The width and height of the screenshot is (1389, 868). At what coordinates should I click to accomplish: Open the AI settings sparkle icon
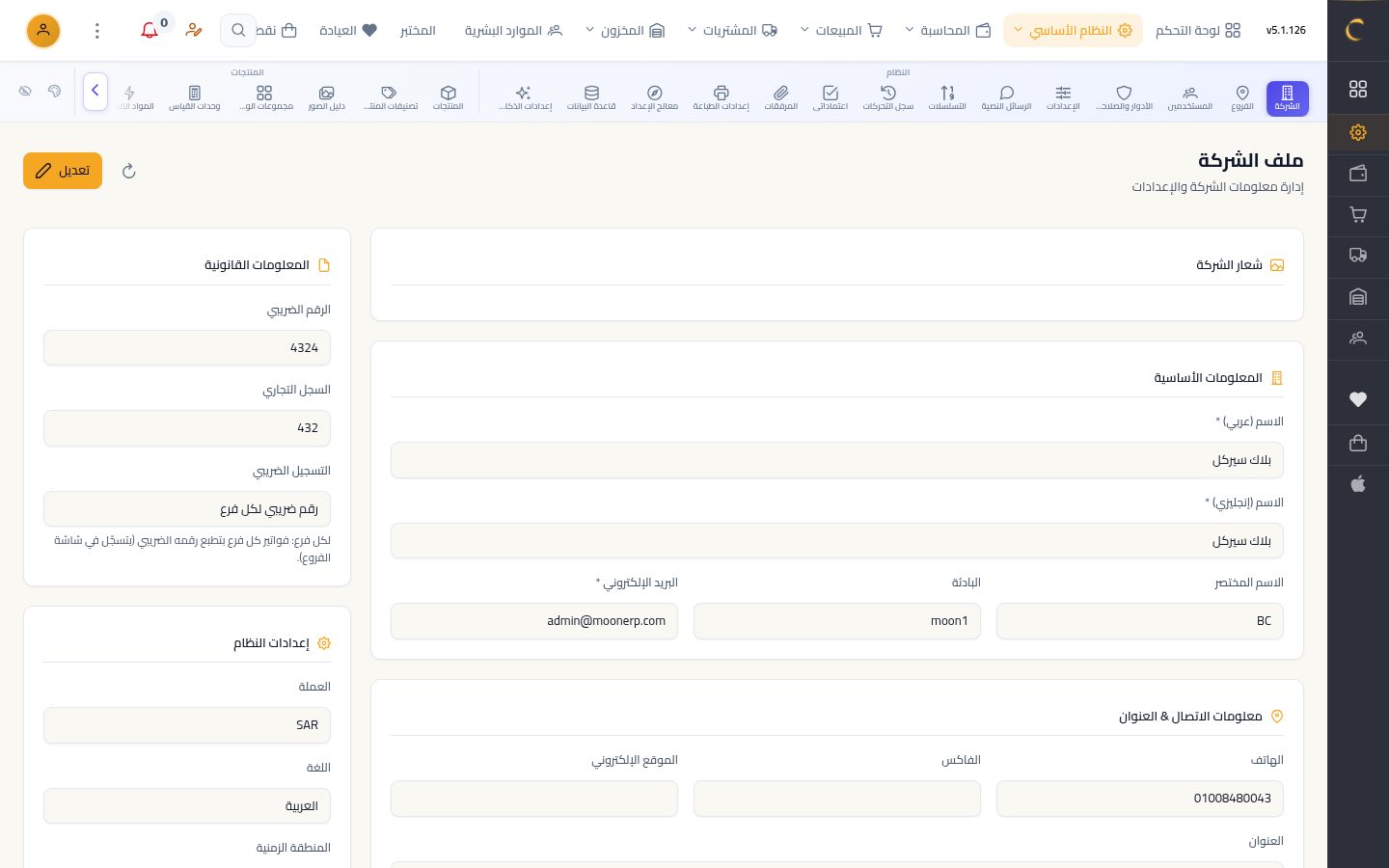(x=525, y=98)
